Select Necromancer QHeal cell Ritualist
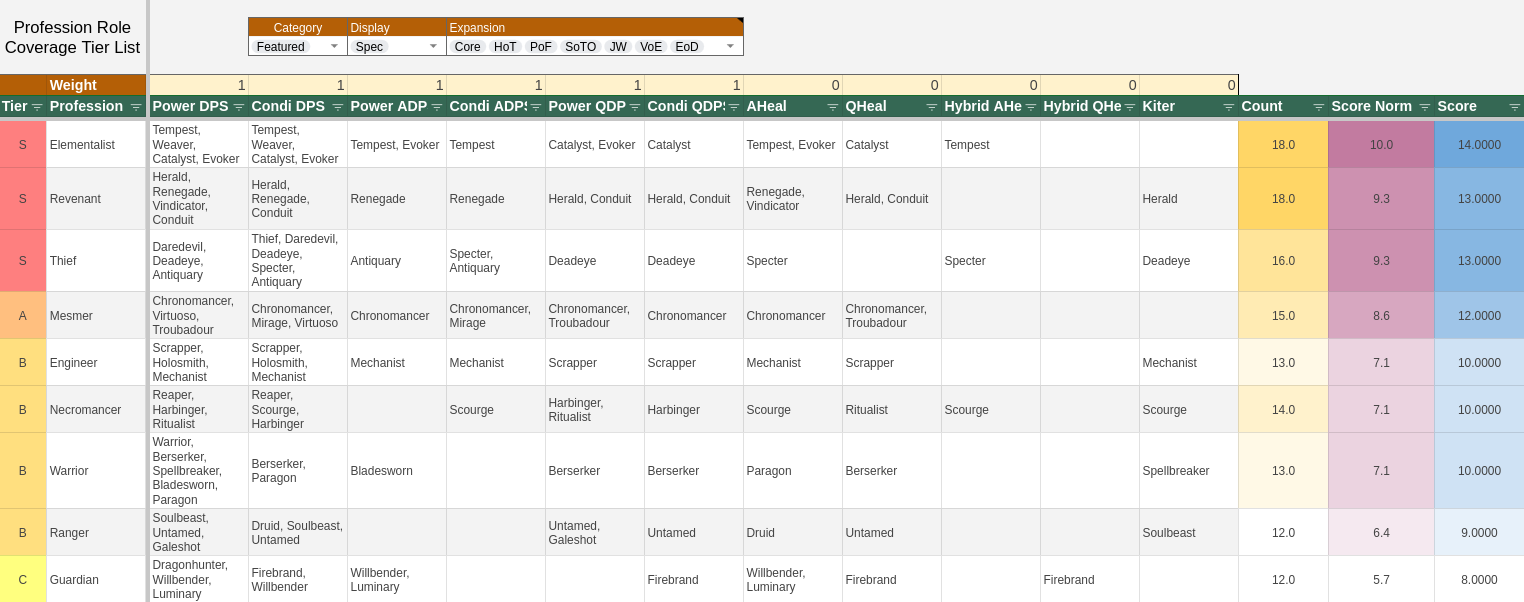This screenshot has height=602, width=1524. 892,410
